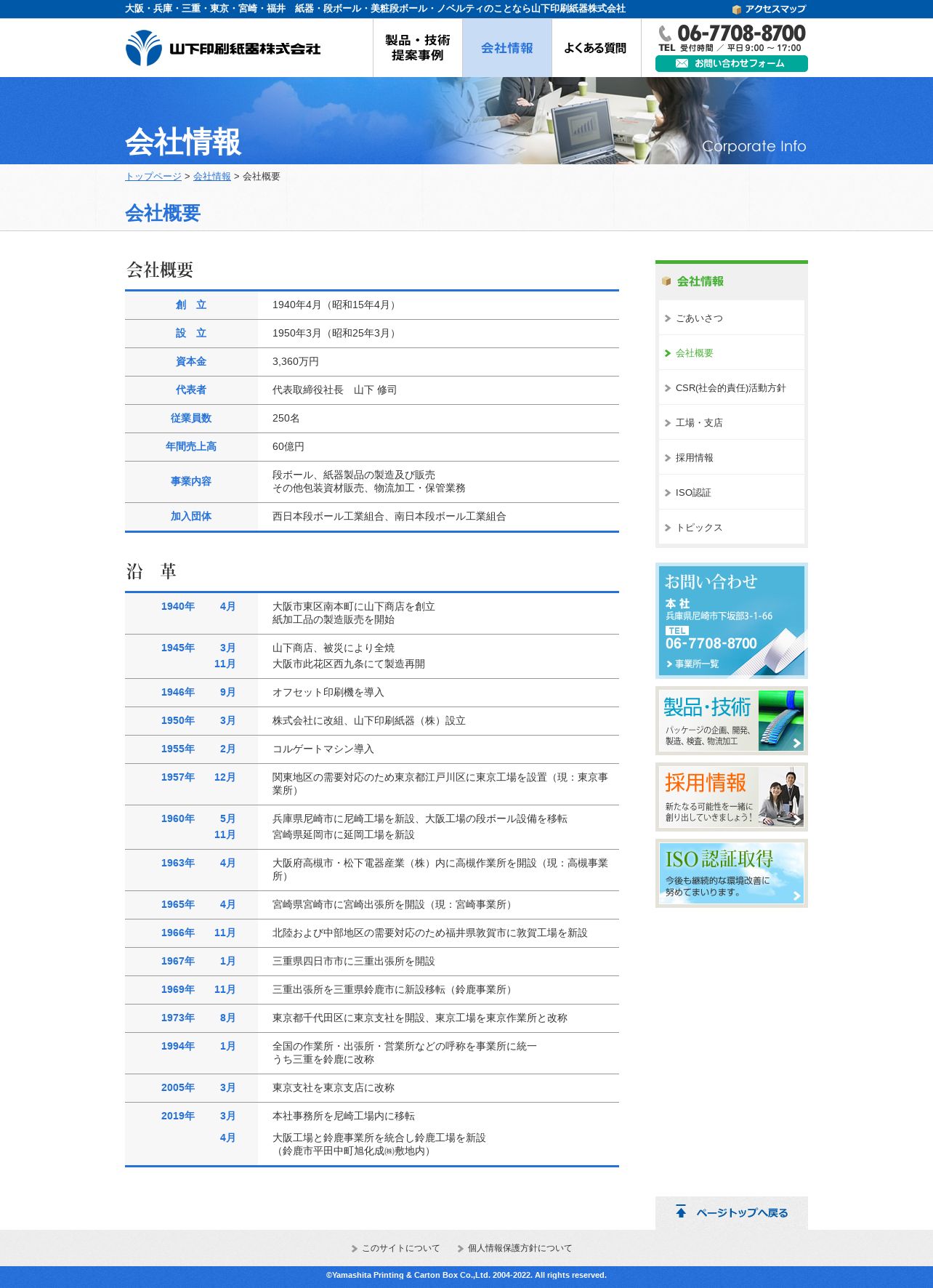Click 会社情報 breadcrumb link
Screen dimensions: 933x1288
212,177
